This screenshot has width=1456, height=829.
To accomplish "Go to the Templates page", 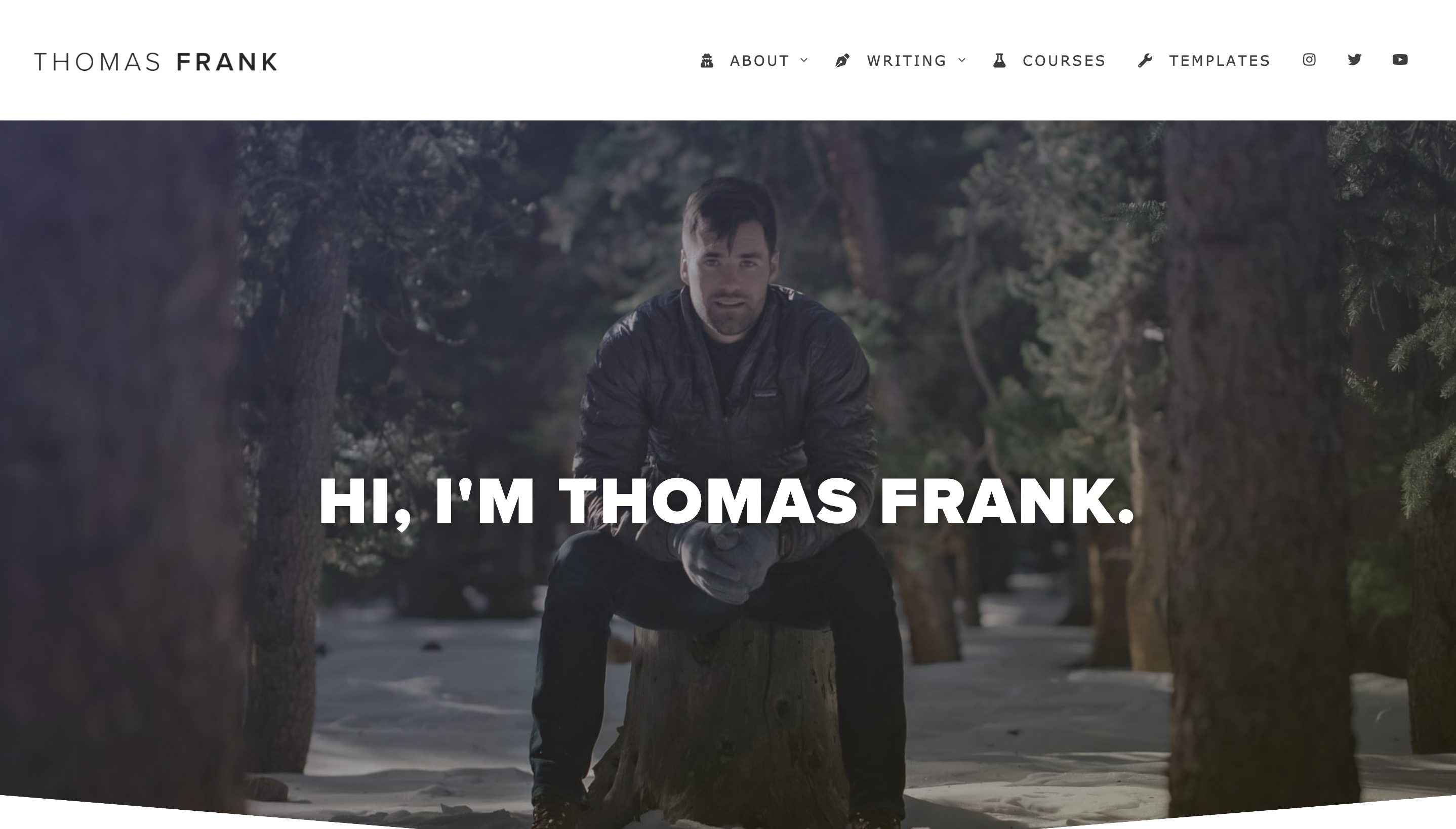I will tap(1219, 60).
